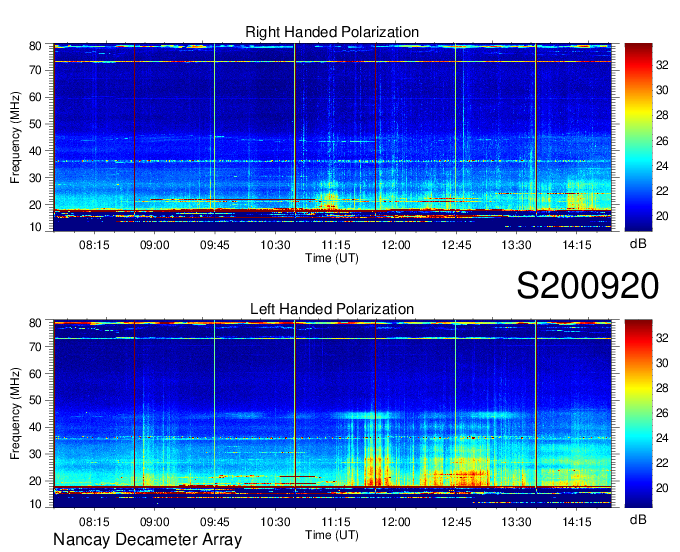The width and height of the screenshot is (680, 552).
Task: Click the 09:00 time tick on the top plot
Action: (x=154, y=245)
